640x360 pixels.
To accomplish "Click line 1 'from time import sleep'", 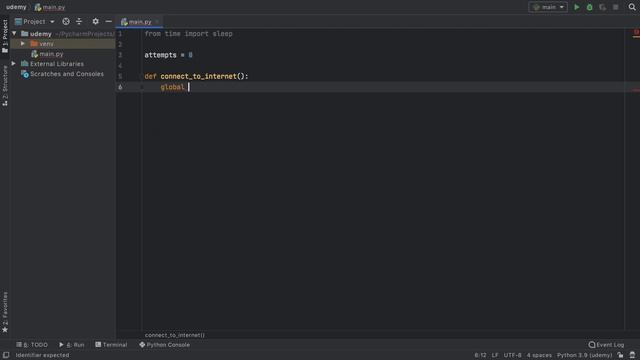I will point(188,34).
